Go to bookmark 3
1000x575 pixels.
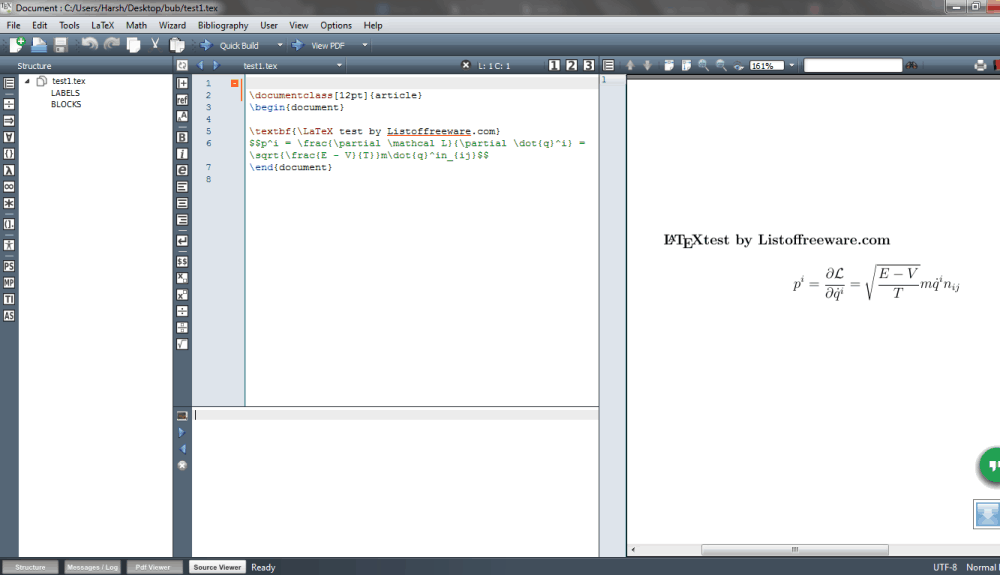[589, 65]
